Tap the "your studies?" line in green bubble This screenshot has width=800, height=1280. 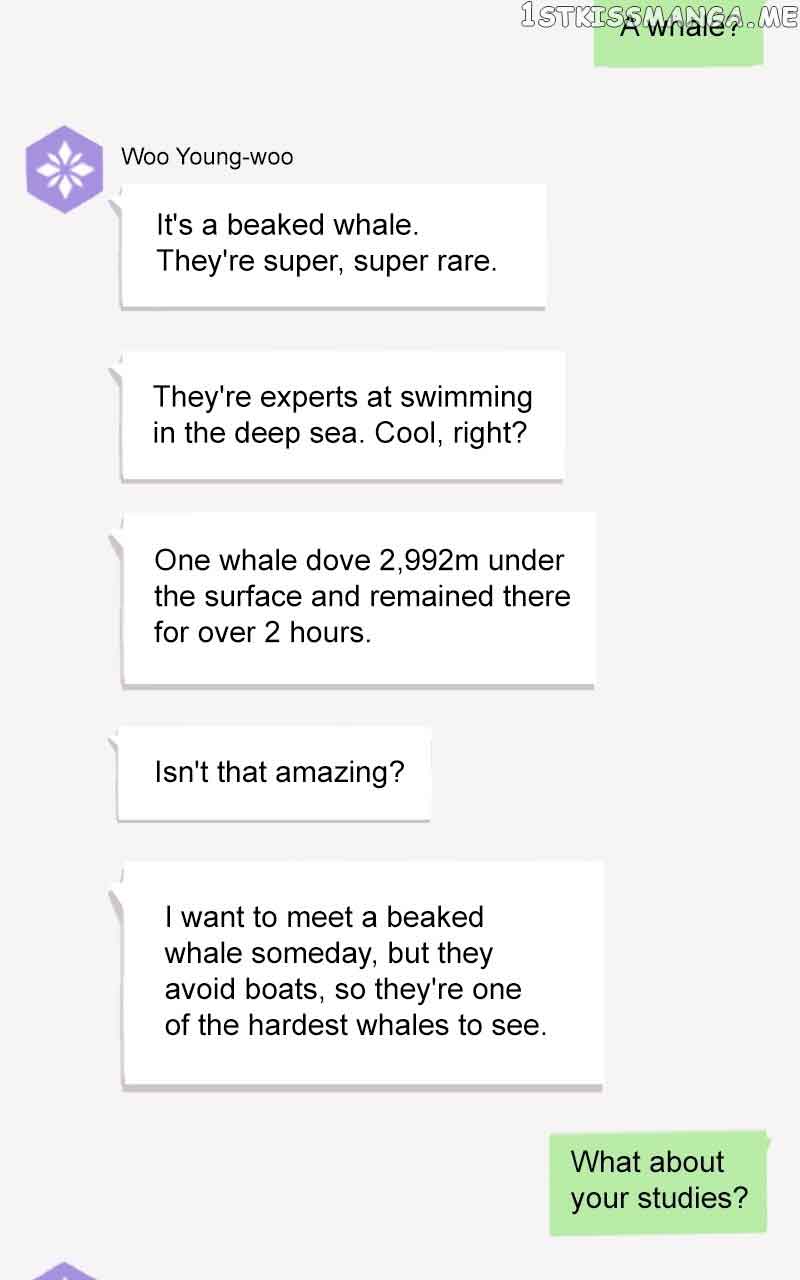click(659, 1198)
